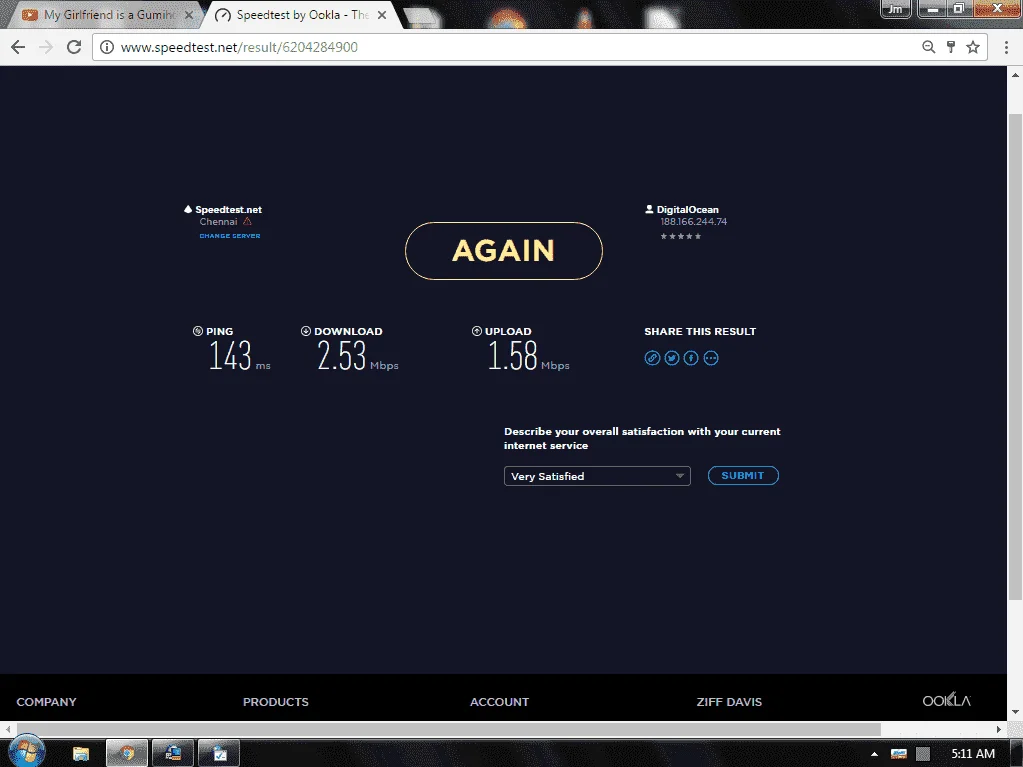Screen dimensions: 1023x767
Task: Click the site info icon in address bar
Action: (x=107, y=47)
